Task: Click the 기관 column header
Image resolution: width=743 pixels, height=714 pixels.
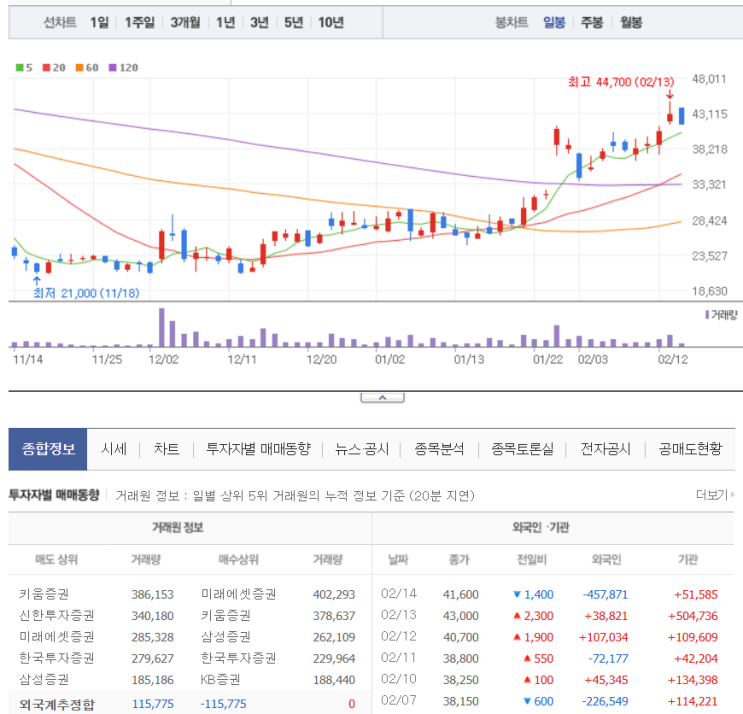Action: 688,560
